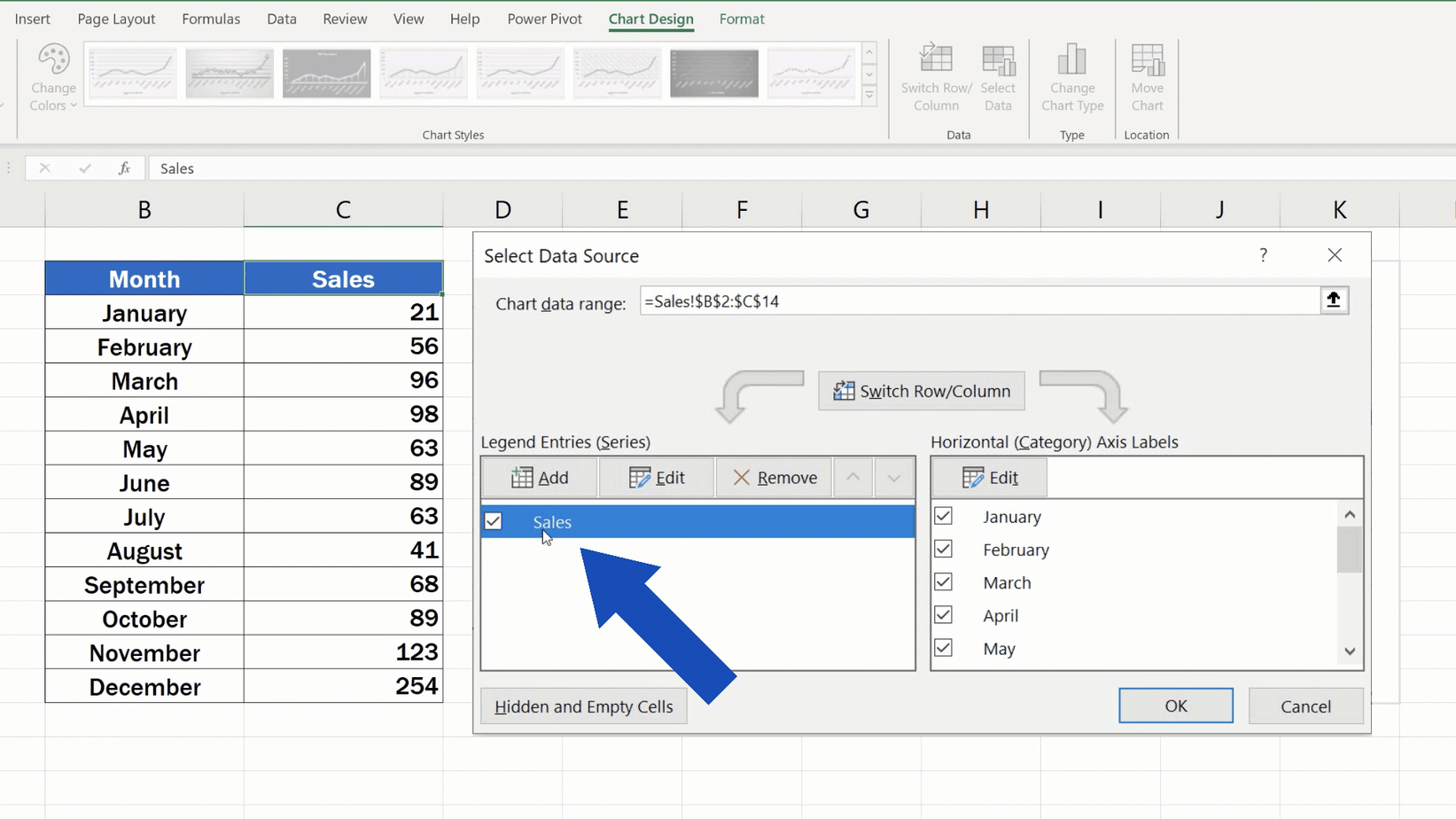1456x819 pixels.
Task: Uncheck the January category checkbox
Action: point(944,516)
